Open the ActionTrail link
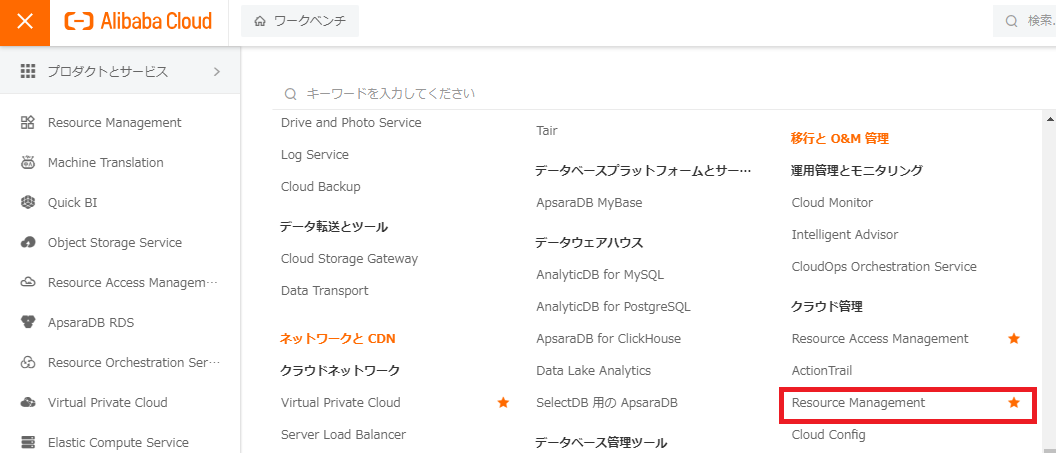 tap(822, 371)
